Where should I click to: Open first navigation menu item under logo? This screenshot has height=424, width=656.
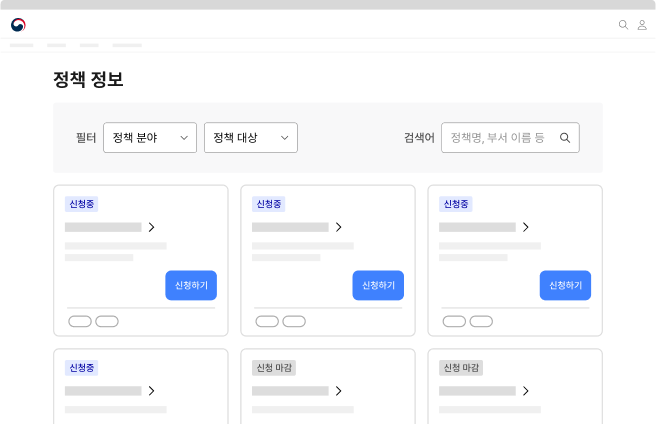pos(21,45)
